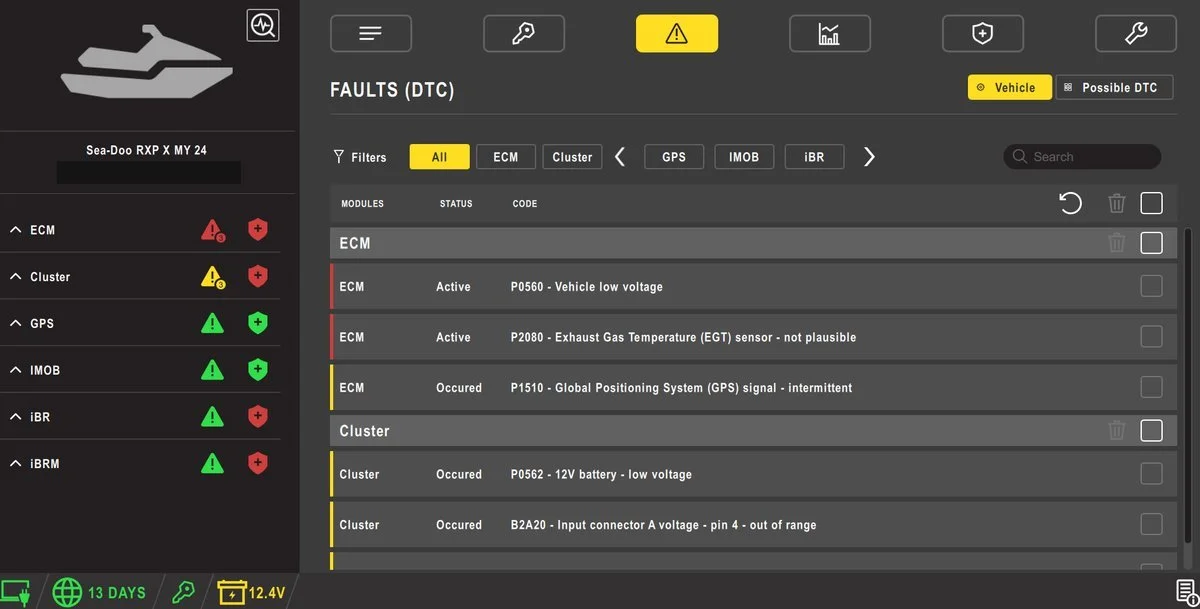The image size is (1200, 609).
Task: Click iBRM green warning icon
Action: pyautogui.click(x=212, y=463)
